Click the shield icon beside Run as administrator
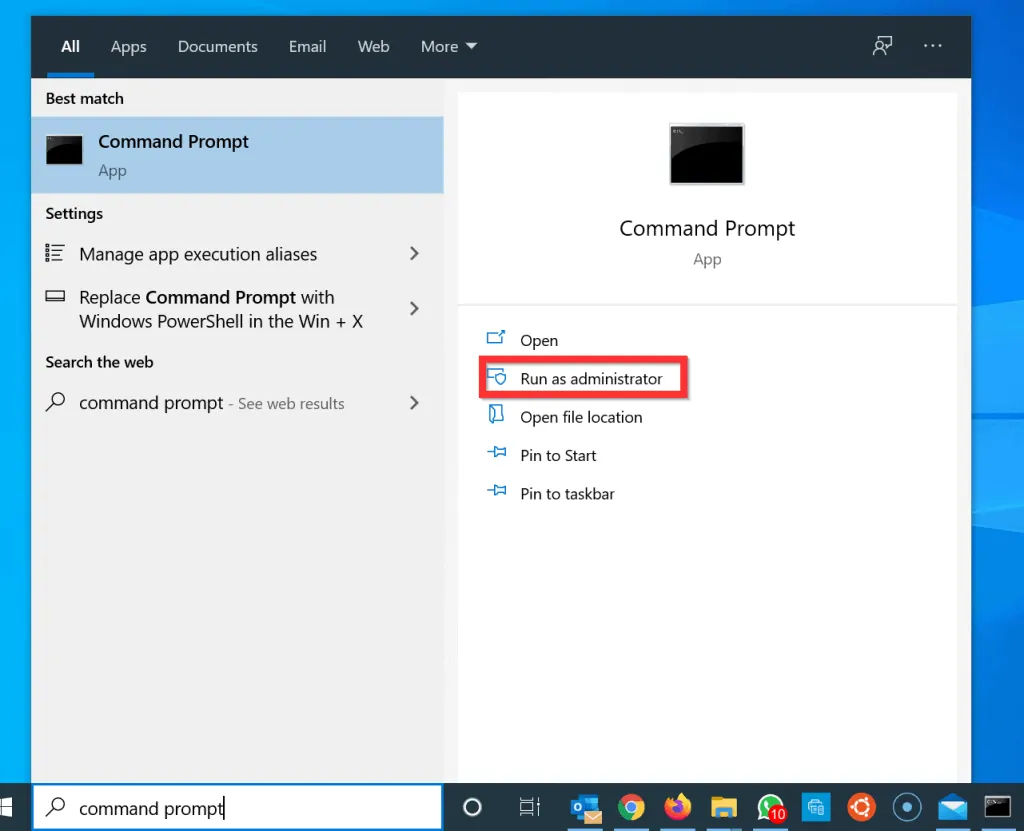The image size is (1024, 831). [x=499, y=378]
